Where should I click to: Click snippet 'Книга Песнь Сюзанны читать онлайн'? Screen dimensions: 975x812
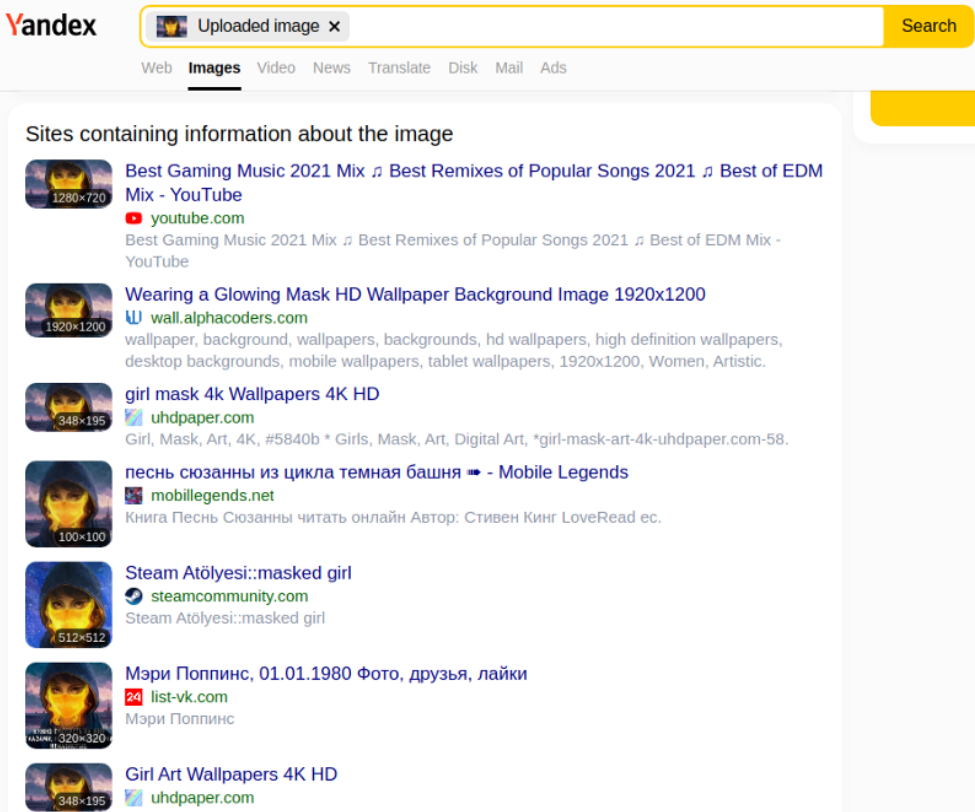pyautogui.click(x=393, y=517)
